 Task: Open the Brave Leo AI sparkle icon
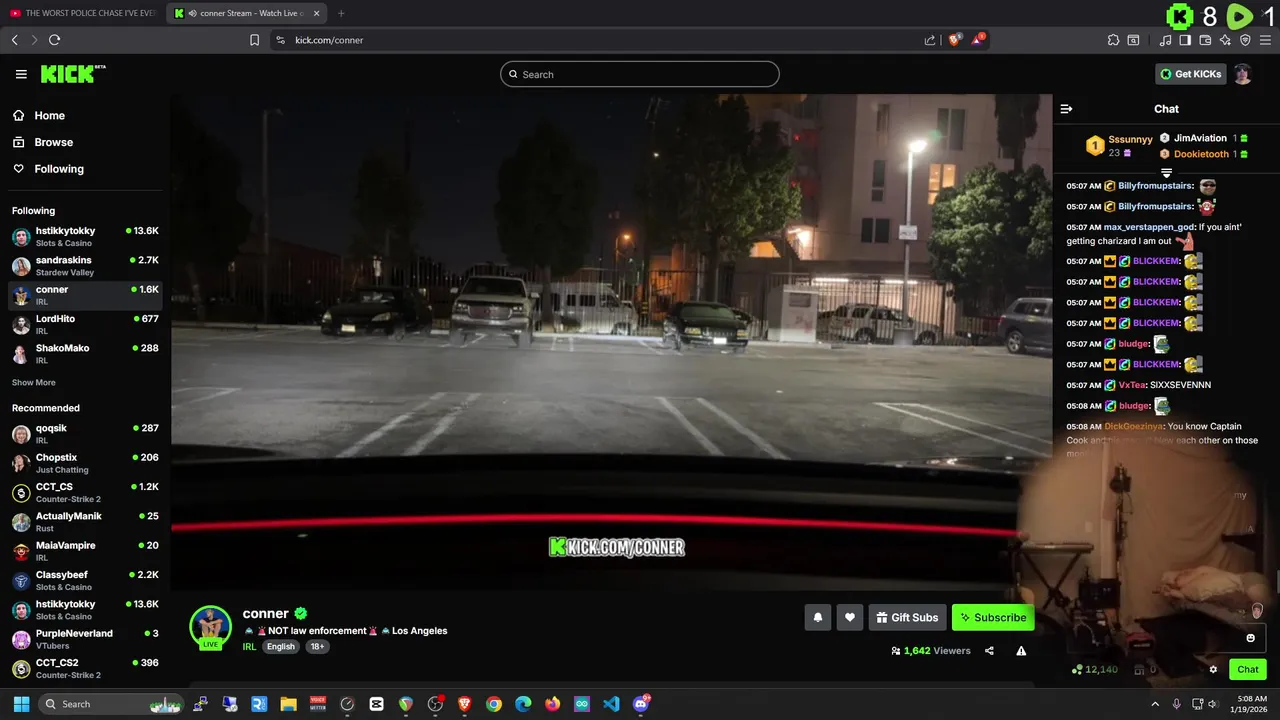pyautogui.click(x=1225, y=40)
